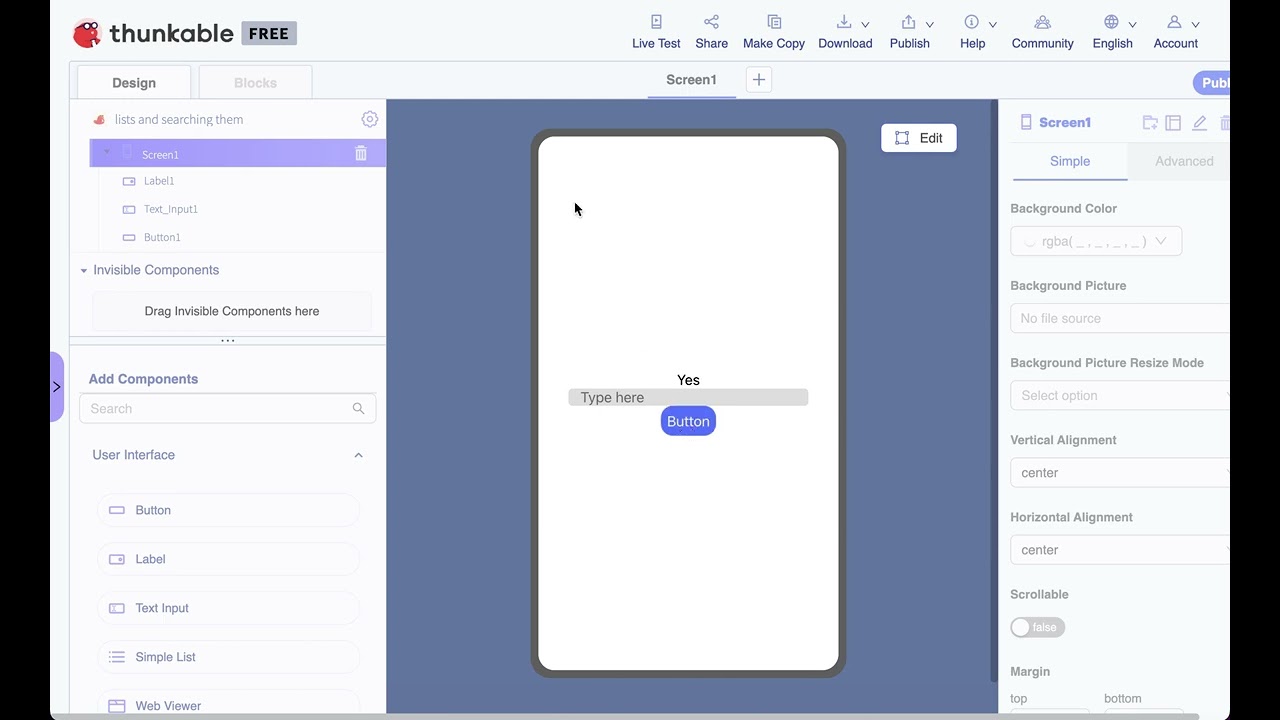Toggle the Scrollable switch
The image size is (1280, 720).
point(1038,627)
